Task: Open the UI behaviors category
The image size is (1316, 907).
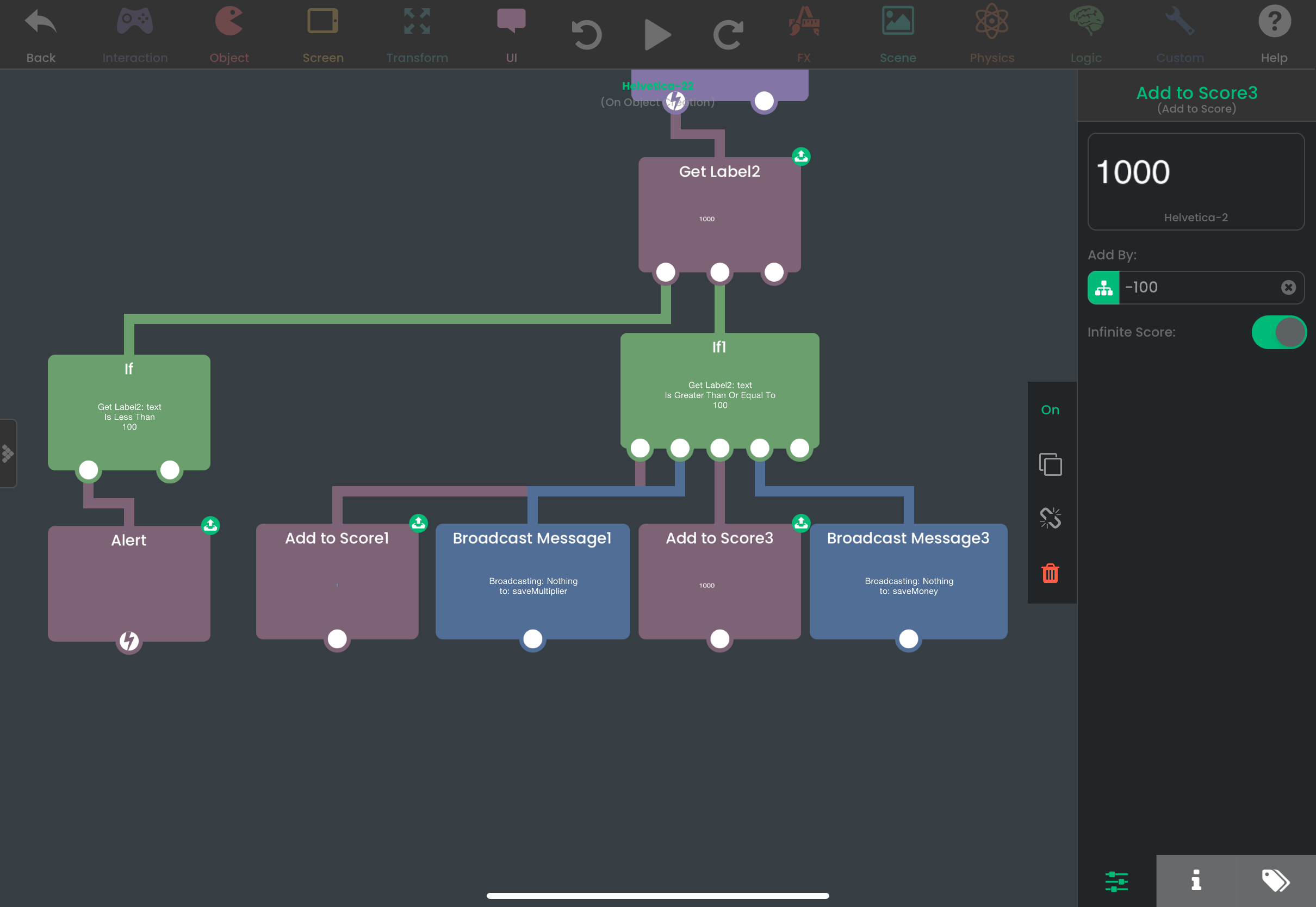Action: coord(511,34)
